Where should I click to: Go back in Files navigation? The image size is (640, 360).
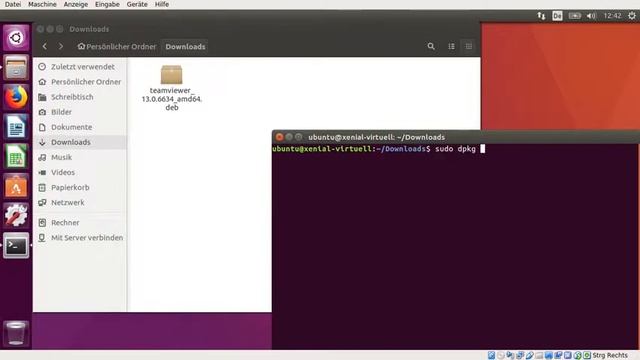[x=45, y=47]
